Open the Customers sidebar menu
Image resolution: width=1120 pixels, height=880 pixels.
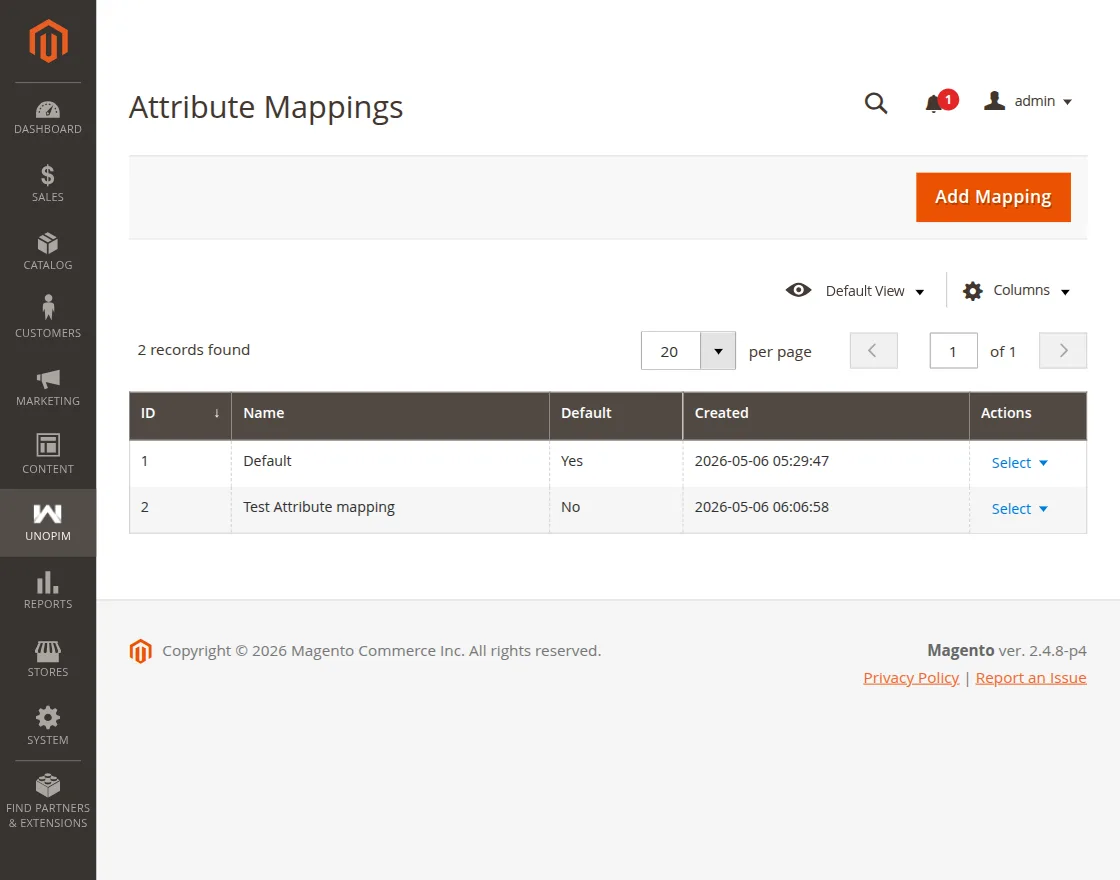pyautogui.click(x=48, y=319)
